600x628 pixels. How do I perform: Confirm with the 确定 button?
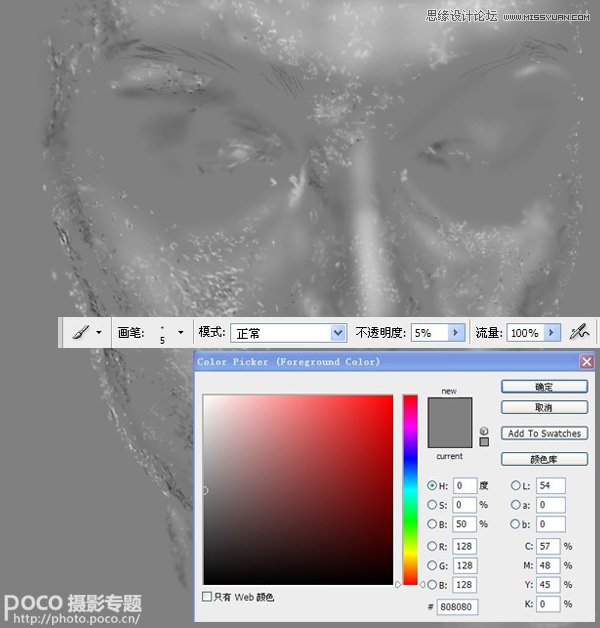click(x=544, y=386)
